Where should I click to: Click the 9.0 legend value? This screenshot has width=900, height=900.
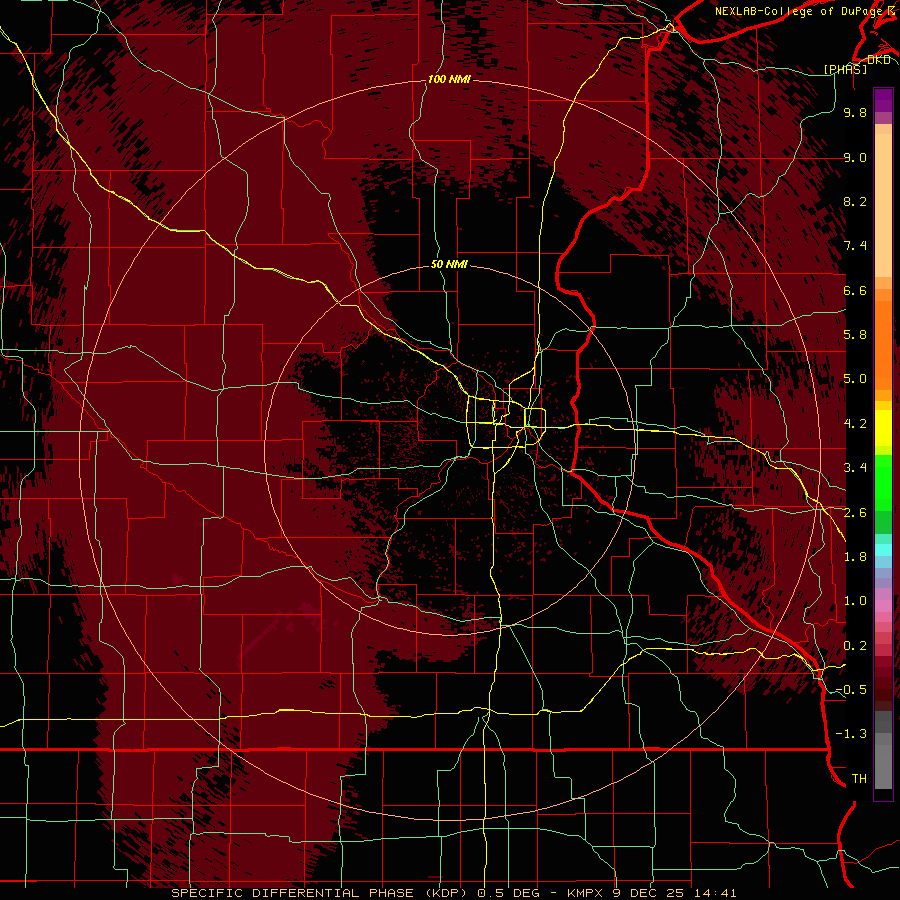click(855, 157)
